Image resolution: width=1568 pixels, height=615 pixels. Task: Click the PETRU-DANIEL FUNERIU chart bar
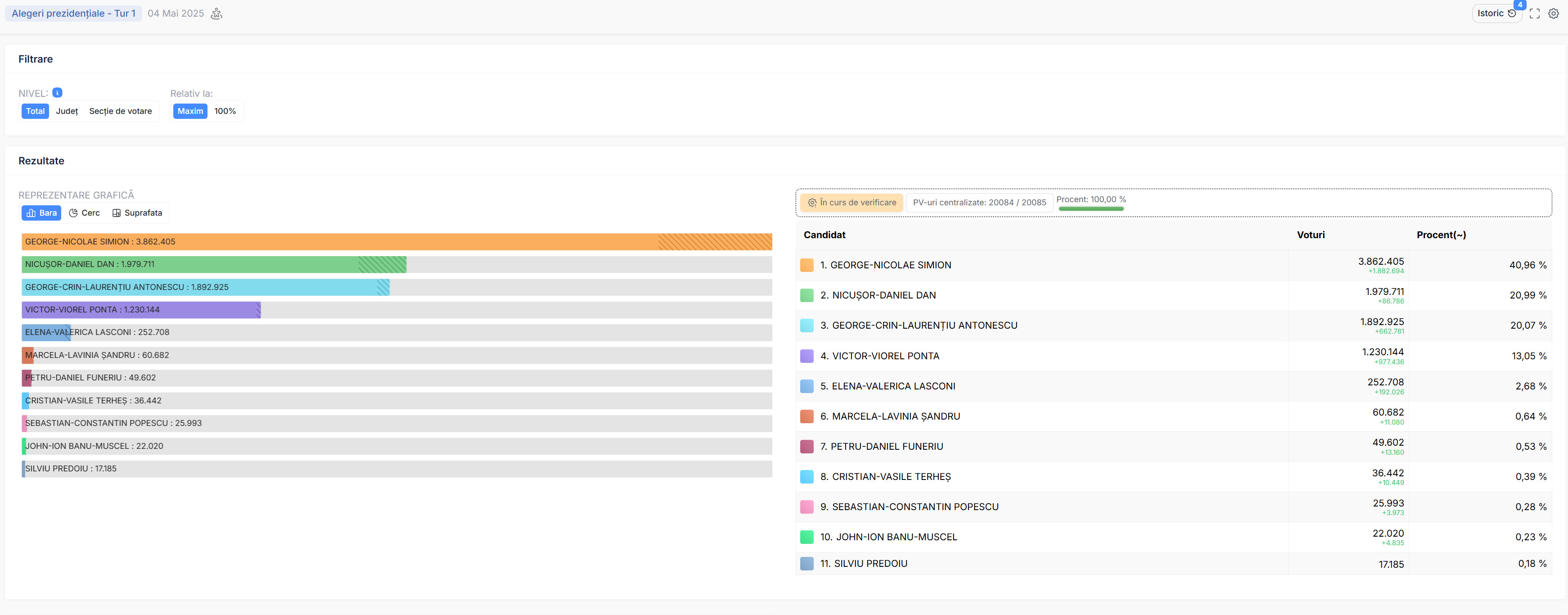tap(26, 378)
